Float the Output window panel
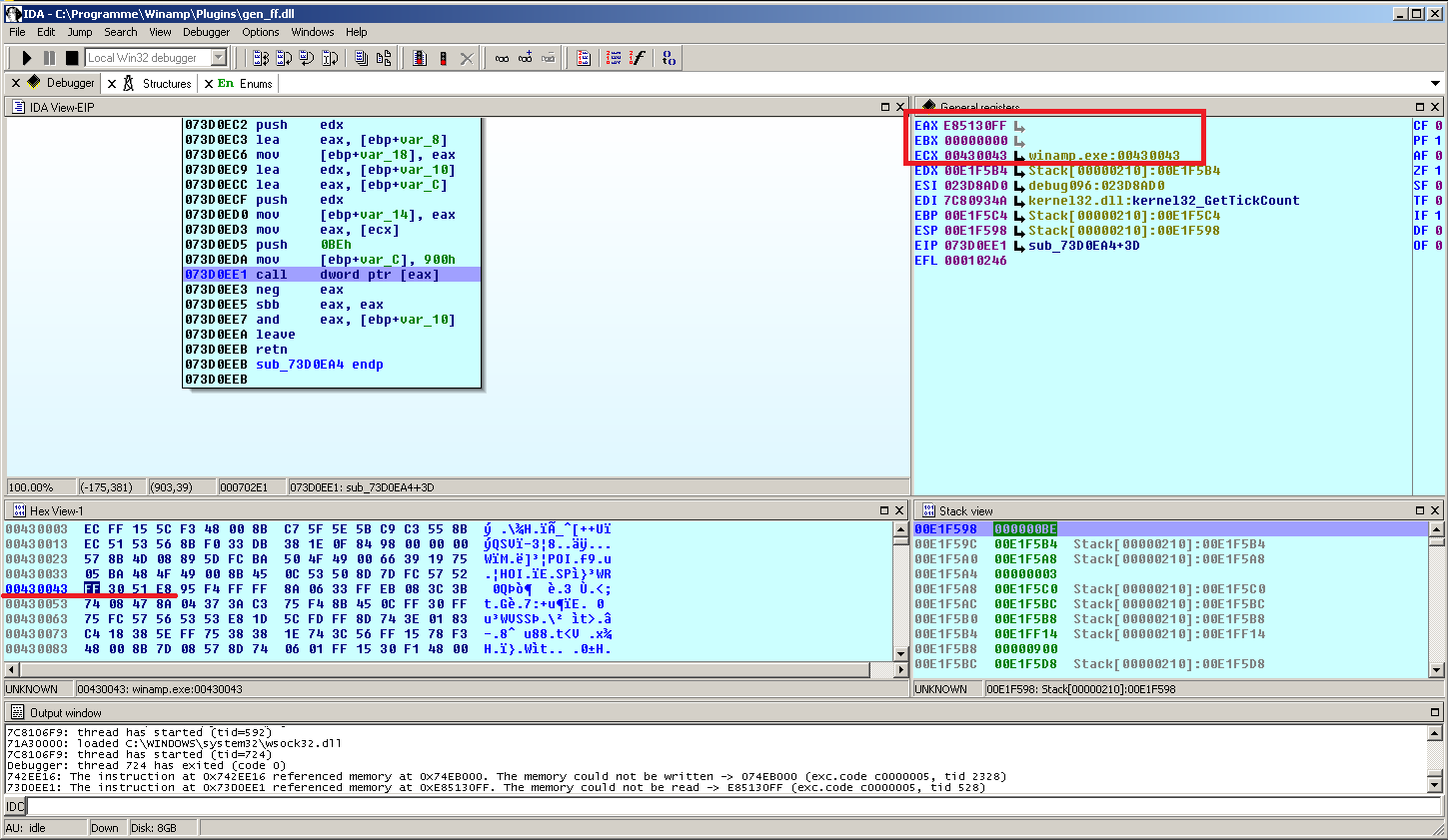 pos(1435,712)
